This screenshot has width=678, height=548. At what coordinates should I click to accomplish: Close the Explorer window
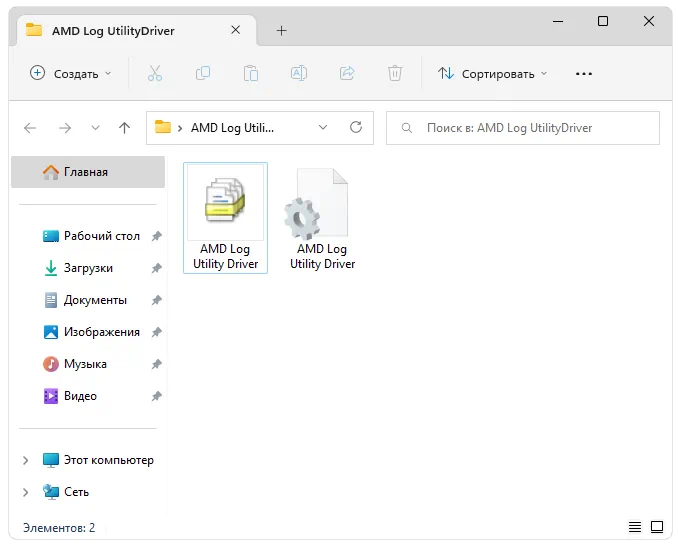point(649,21)
